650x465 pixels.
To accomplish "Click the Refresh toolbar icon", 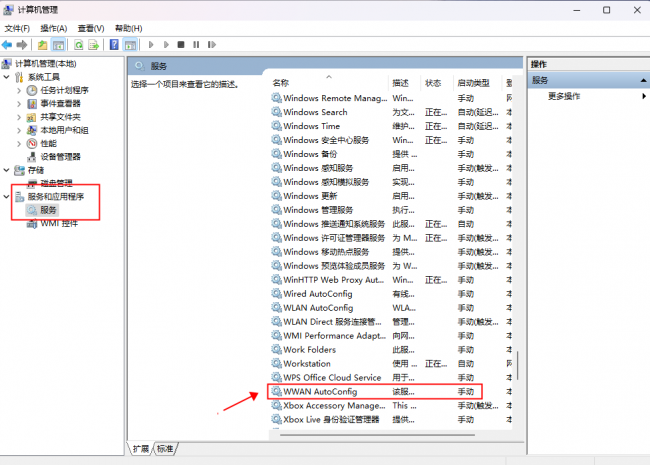I will (78, 44).
